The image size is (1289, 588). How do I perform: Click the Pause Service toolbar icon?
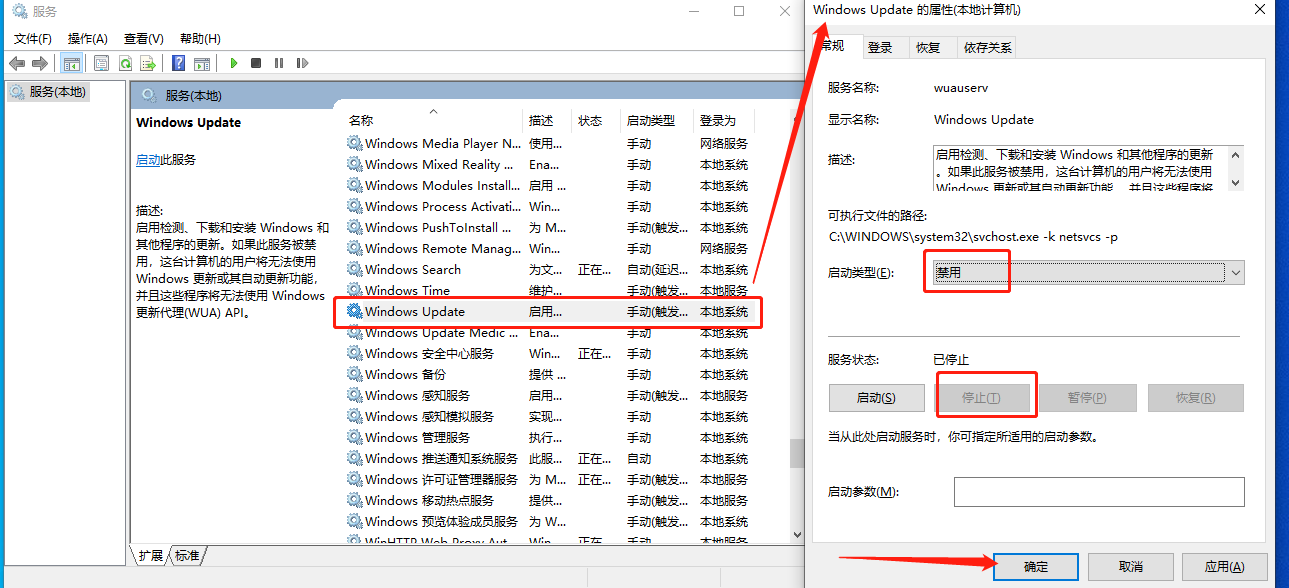coord(279,63)
